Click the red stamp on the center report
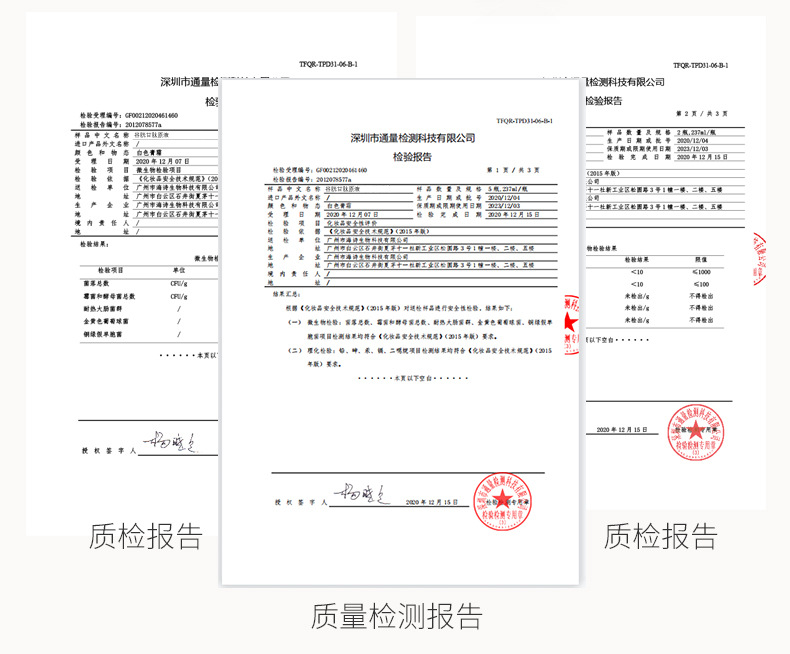This screenshot has height=654, width=790. point(502,502)
